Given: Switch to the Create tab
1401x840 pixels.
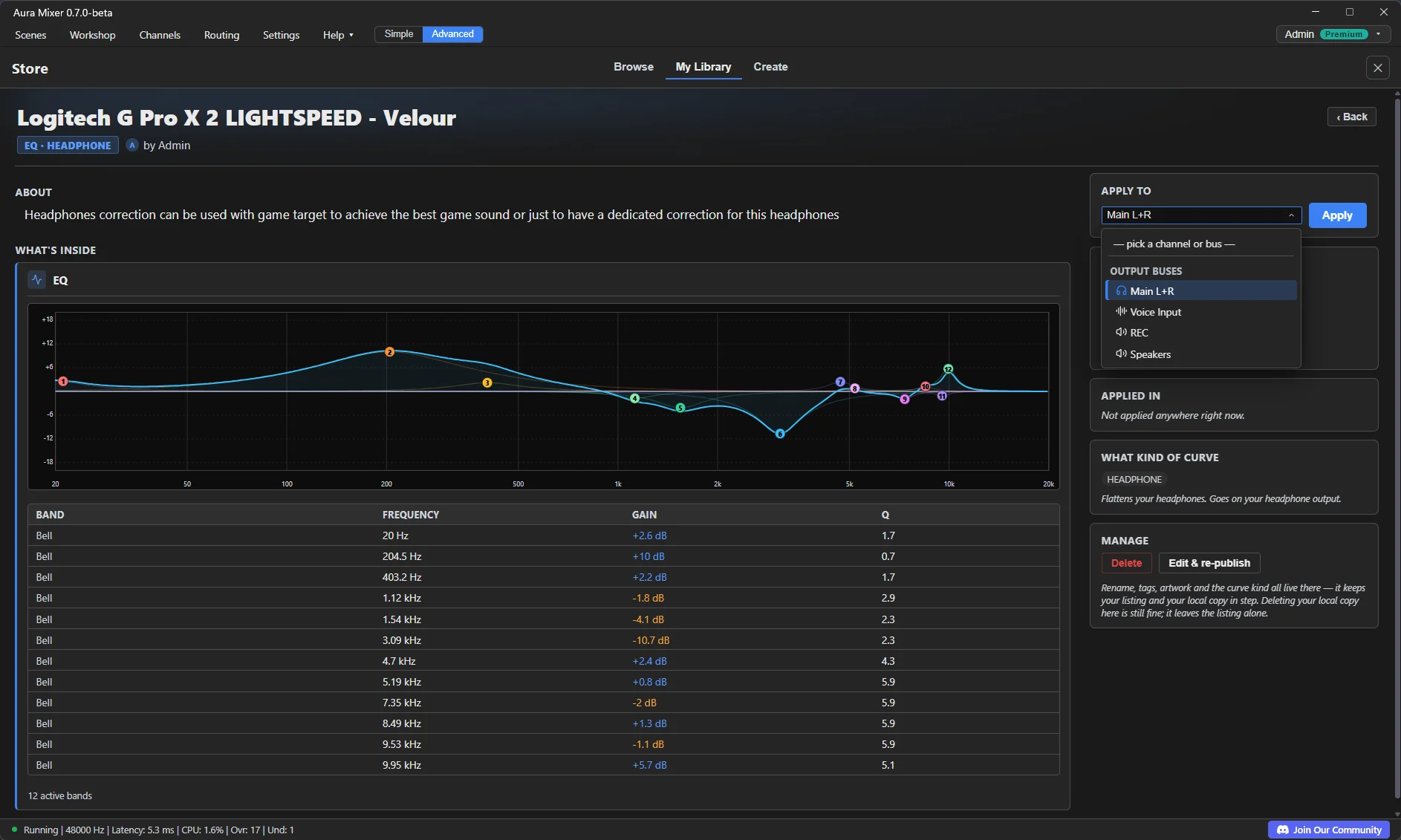Looking at the screenshot, I should pyautogui.click(x=770, y=67).
